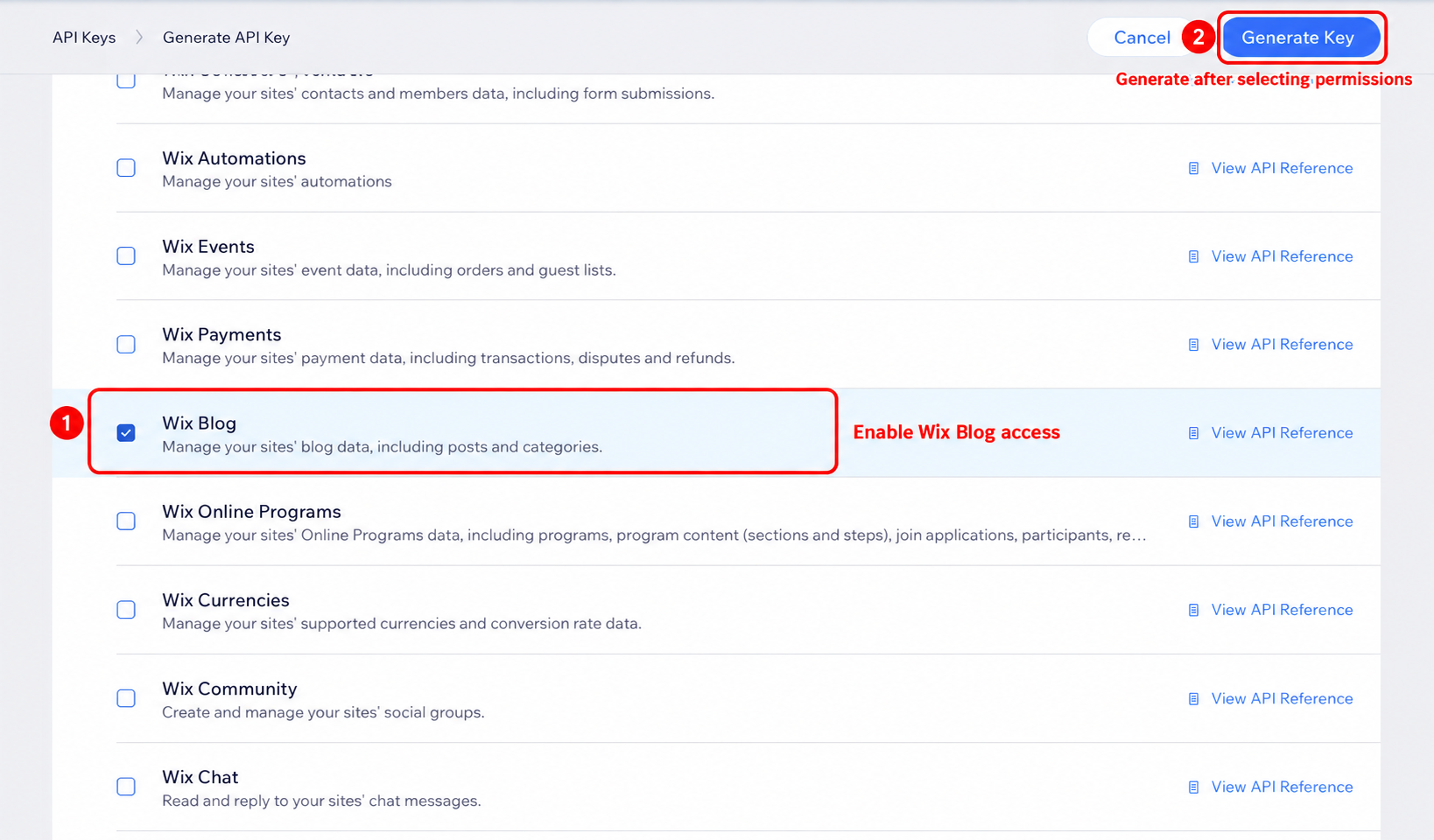Screen dimensions: 1434x840
Task: Click the social groups description text
Action: click(323, 712)
